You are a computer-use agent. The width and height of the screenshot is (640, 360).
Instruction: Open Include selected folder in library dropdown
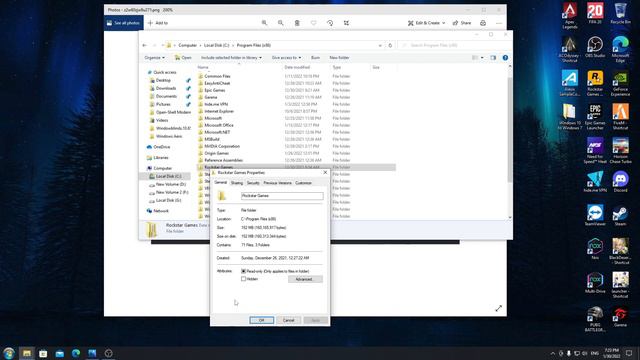pos(231,58)
